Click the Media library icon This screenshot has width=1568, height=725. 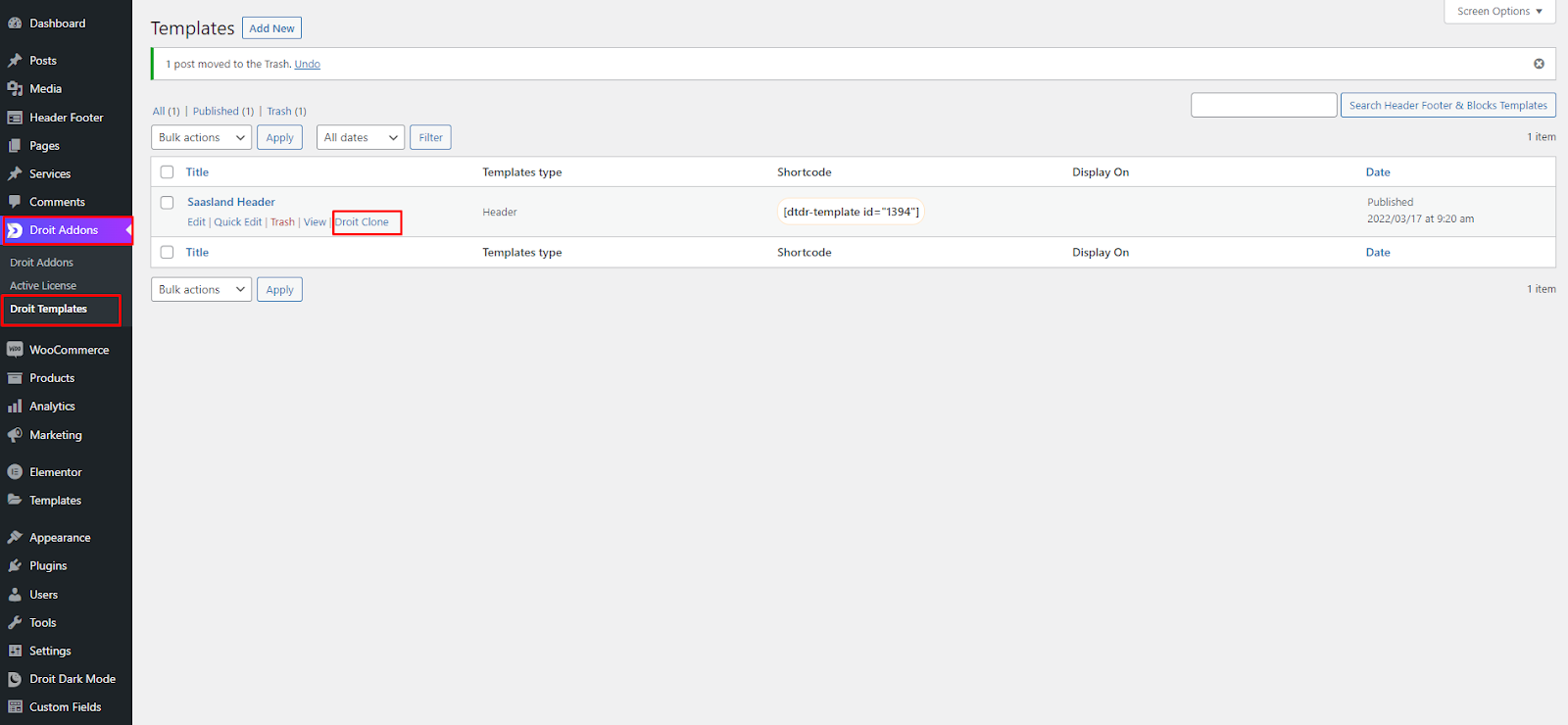point(15,89)
